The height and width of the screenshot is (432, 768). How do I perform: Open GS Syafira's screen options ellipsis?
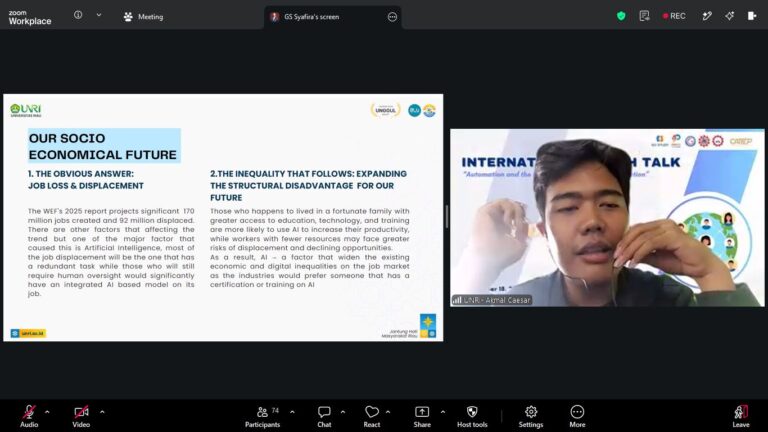392,17
